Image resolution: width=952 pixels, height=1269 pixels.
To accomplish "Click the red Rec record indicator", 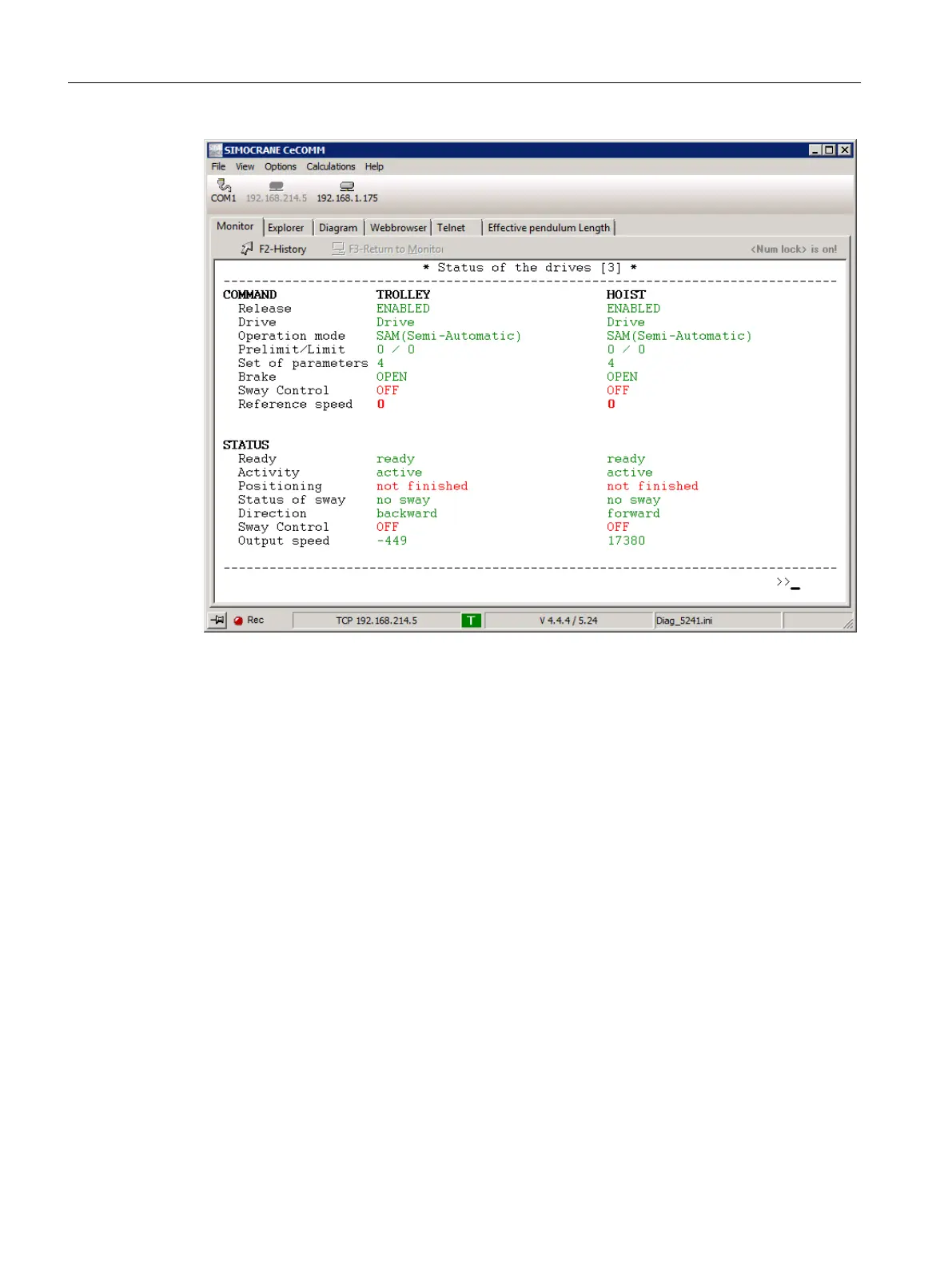I will [238, 621].
